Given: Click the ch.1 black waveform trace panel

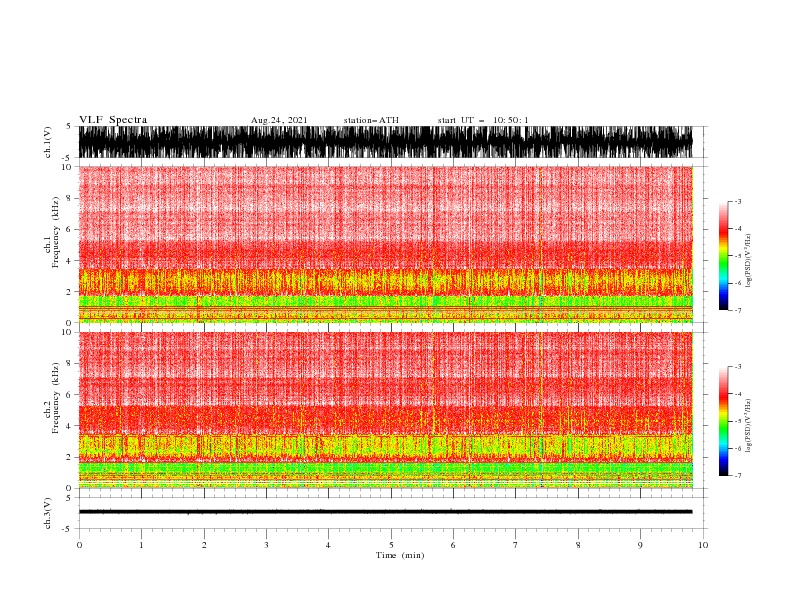Looking at the screenshot, I should (x=385, y=142).
